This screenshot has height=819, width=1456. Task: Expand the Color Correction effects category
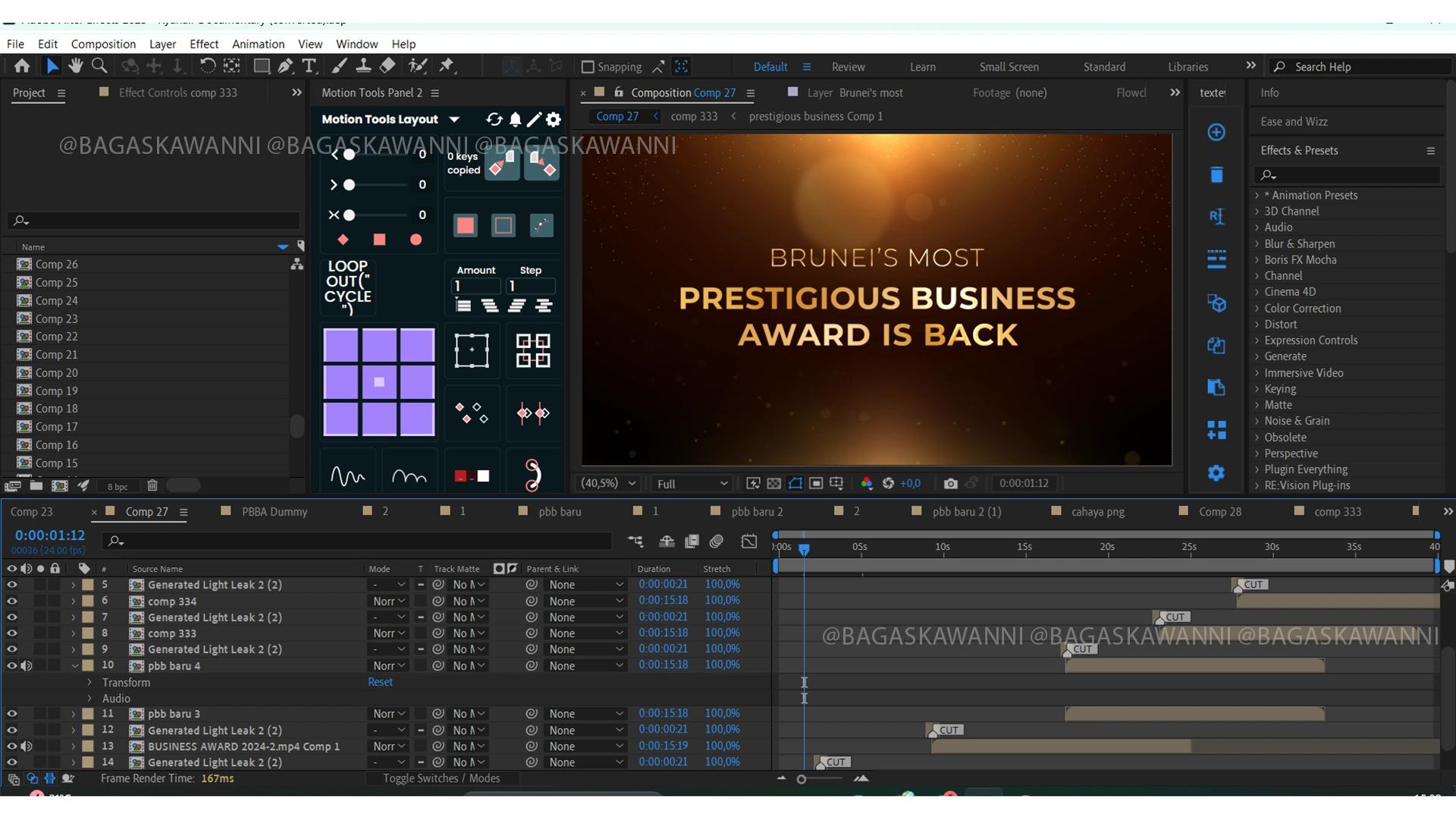pyautogui.click(x=1257, y=308)
